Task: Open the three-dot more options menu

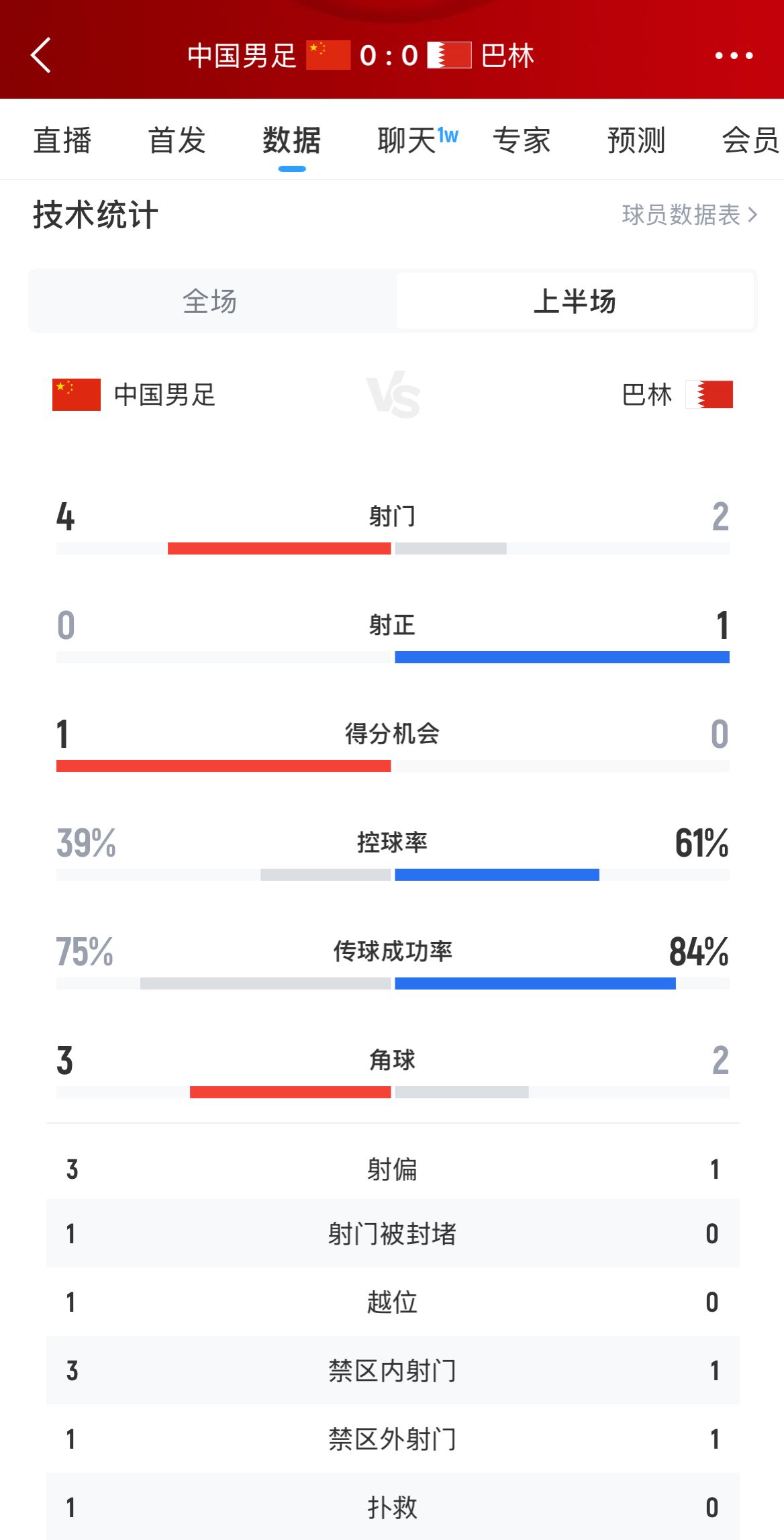Action: coord(734,56)
